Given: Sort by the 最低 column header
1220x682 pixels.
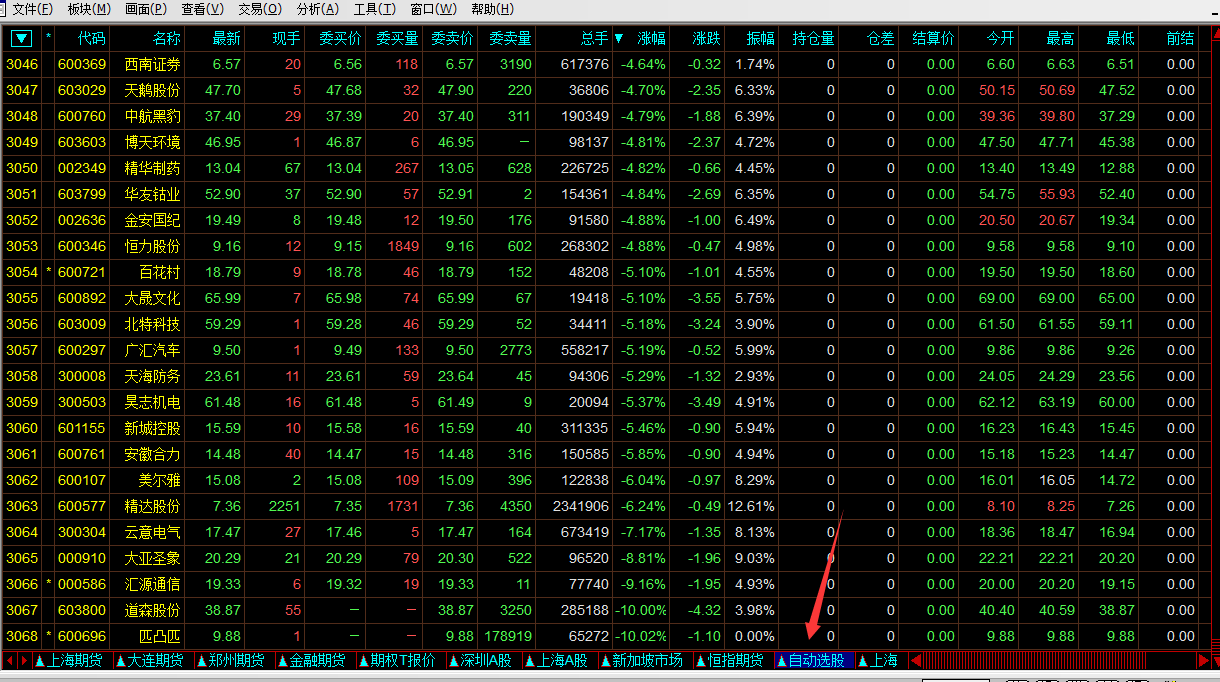Looking at the screenshot, I should [1120, 38].
